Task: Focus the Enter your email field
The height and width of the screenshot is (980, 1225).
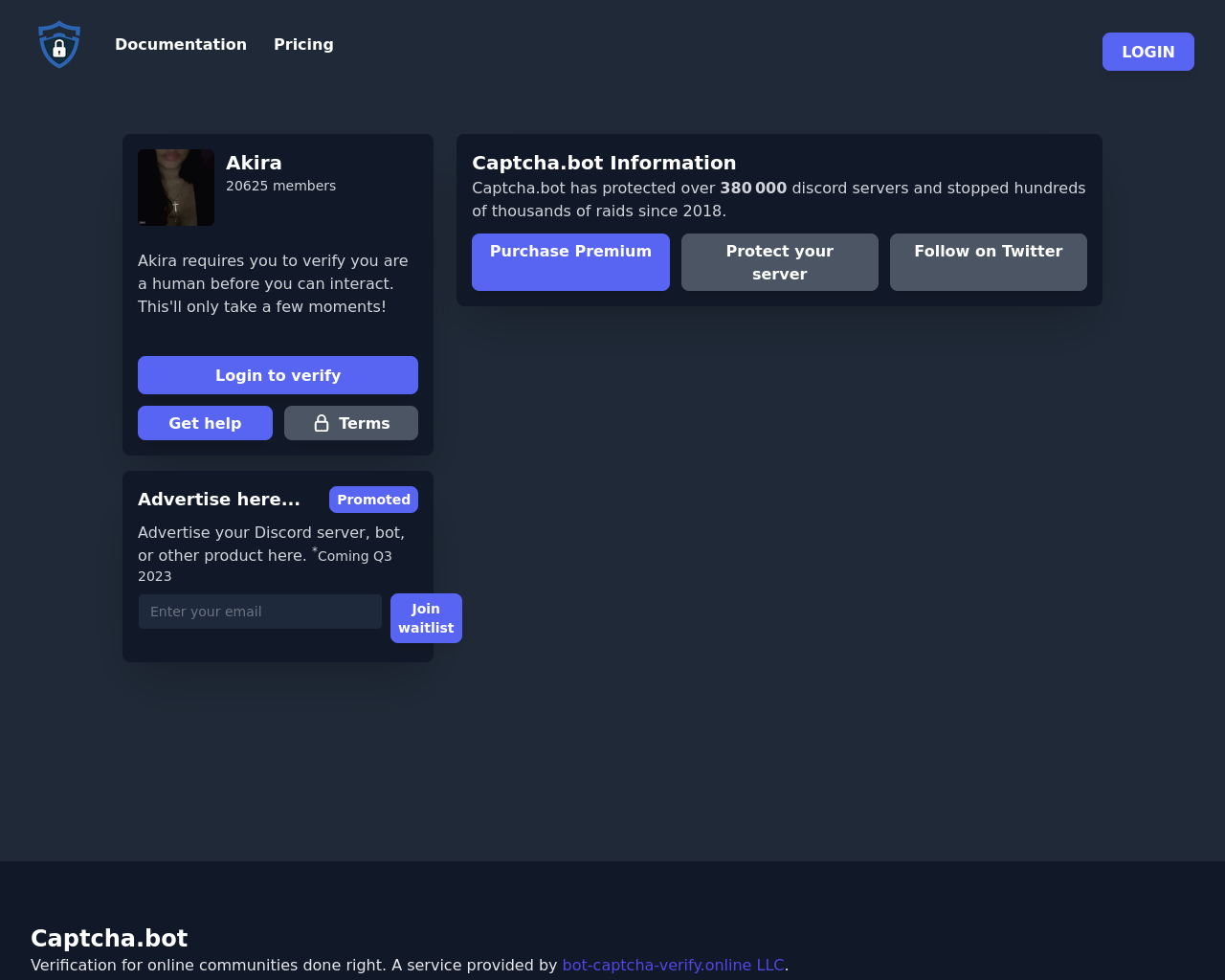Action: pyautogui.click(x=260, y=612)
